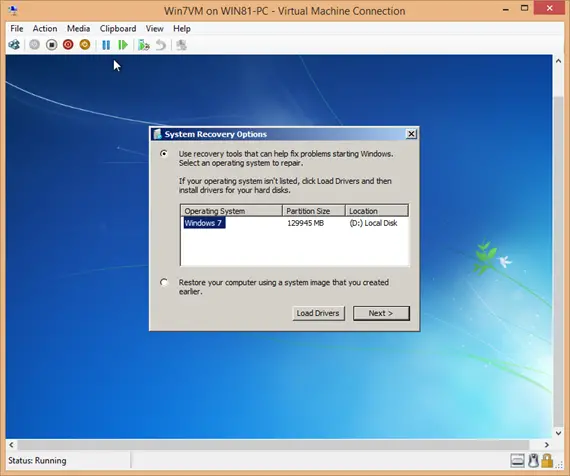Viewport: 570px width, 476px height.
Task: Click the vertical scrollbar down arrow
Action: click(x=558, y=433)
